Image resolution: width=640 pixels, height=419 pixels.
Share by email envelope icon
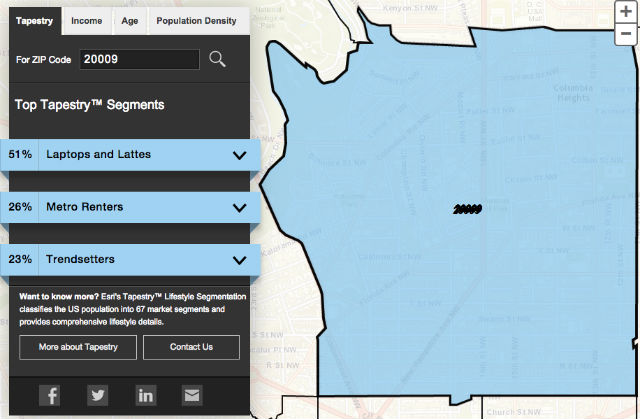[x=192, y=395]
